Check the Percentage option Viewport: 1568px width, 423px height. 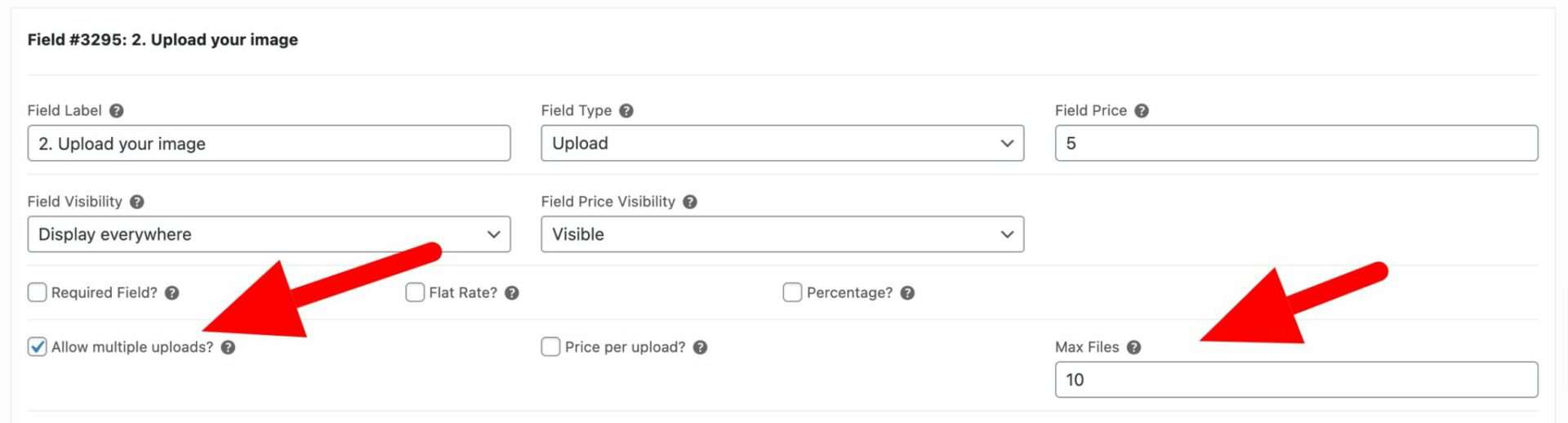[x=792, y=292]
